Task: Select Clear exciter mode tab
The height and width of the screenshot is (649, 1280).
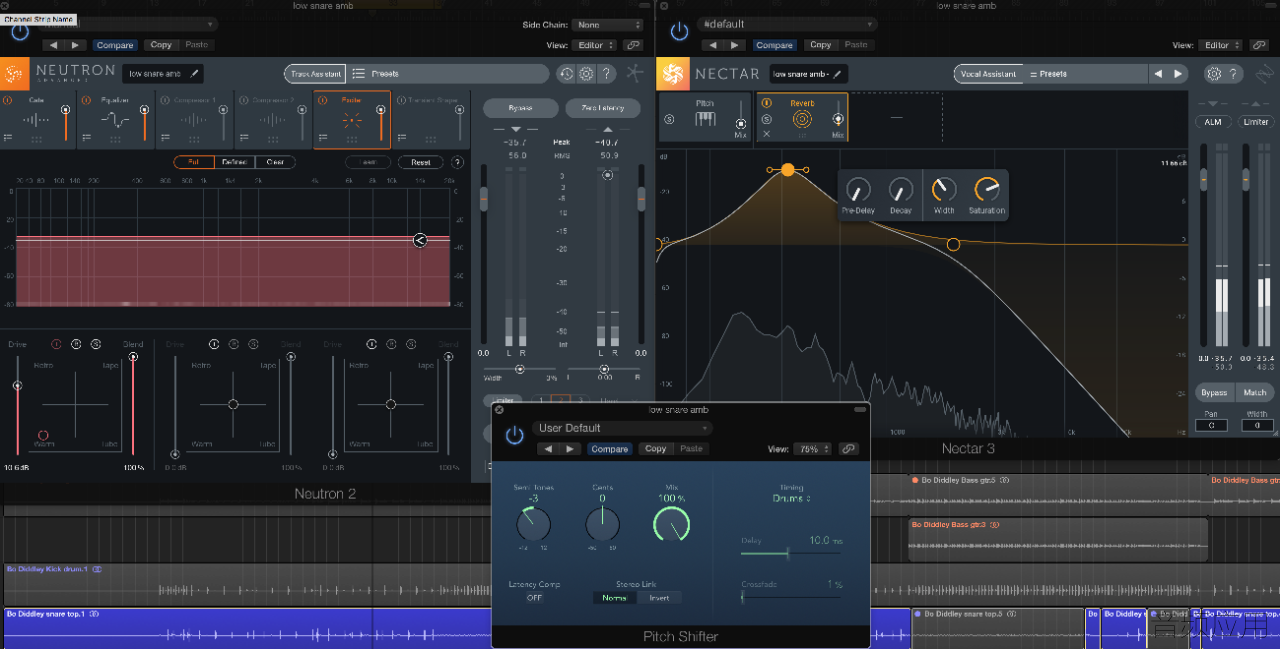Action: click(275, 162)
